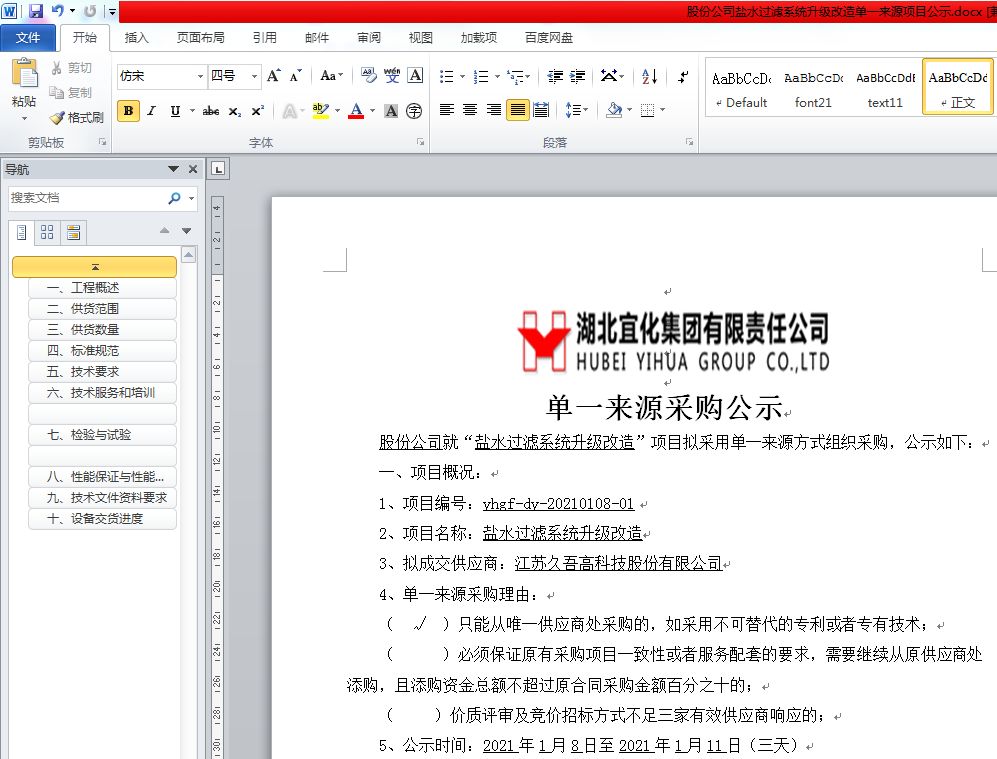Open navigation pane options dropdown arrow

point(173,169)
